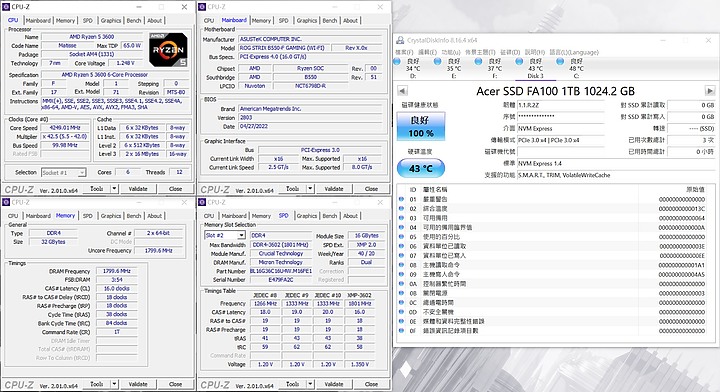Click Validate in the CPU-Z Memory Slot Selection window
The height and width of the screenshot is (392, 720).
click(334, 384)
